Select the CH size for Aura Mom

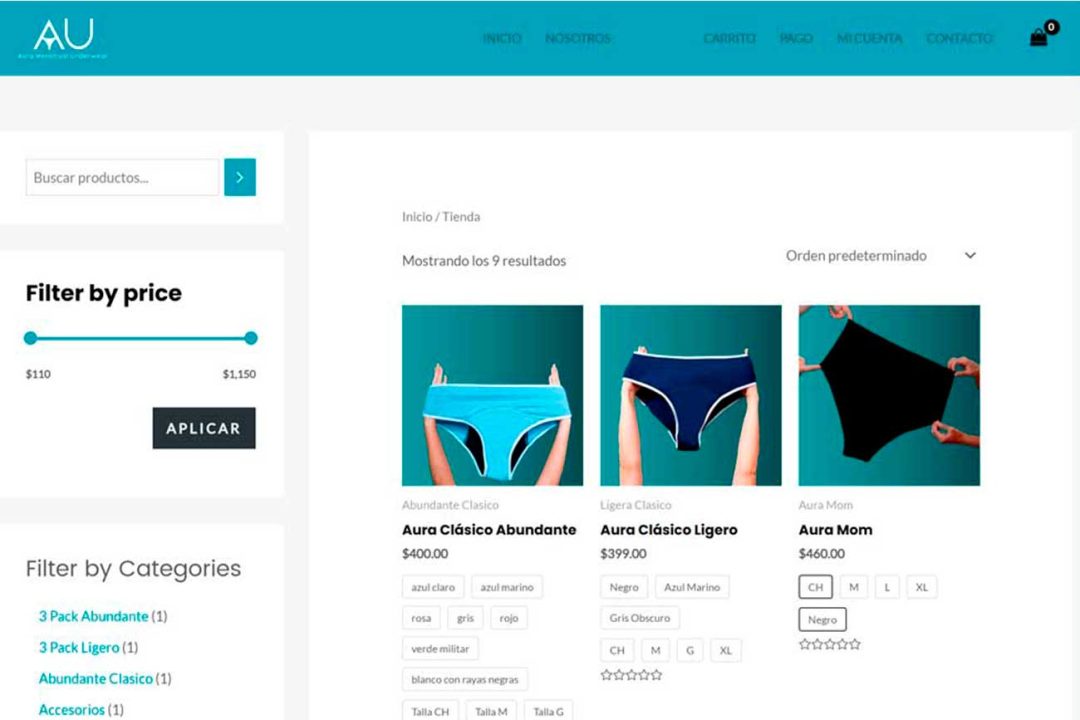click(x=816, y=587)
